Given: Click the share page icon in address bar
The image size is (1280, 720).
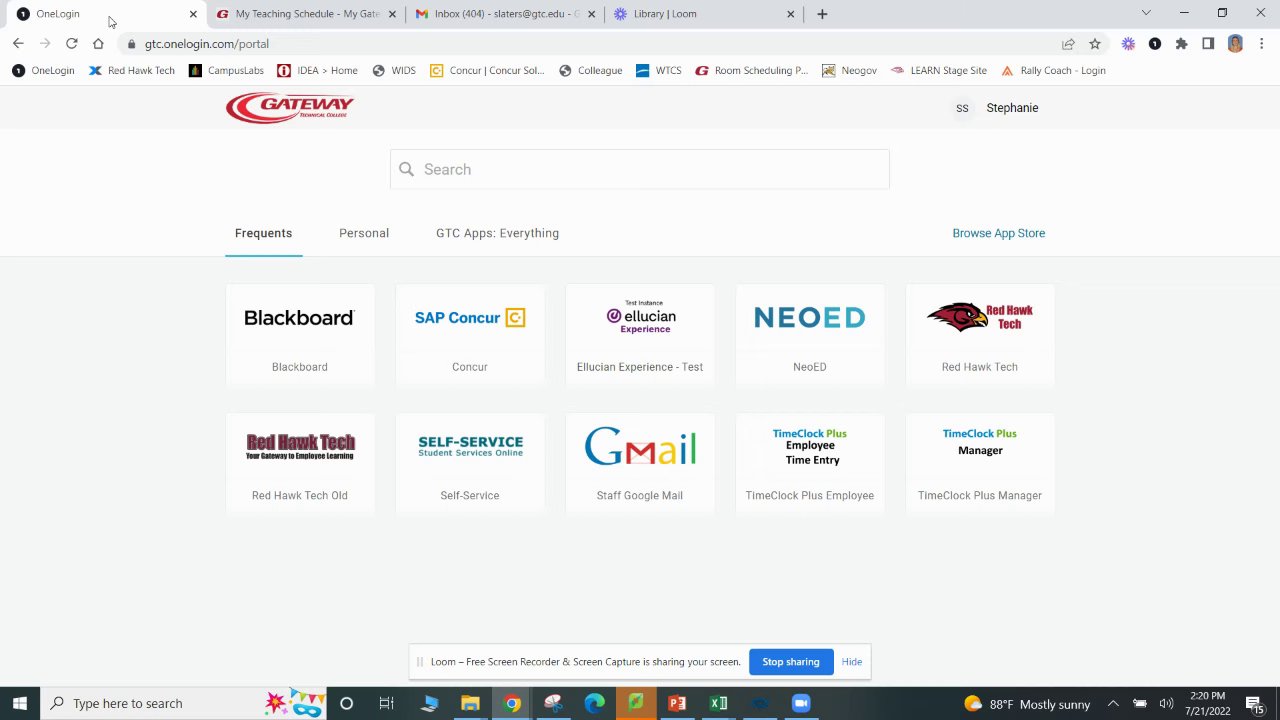Looking at the screenshot, I should click(1068, 44).
